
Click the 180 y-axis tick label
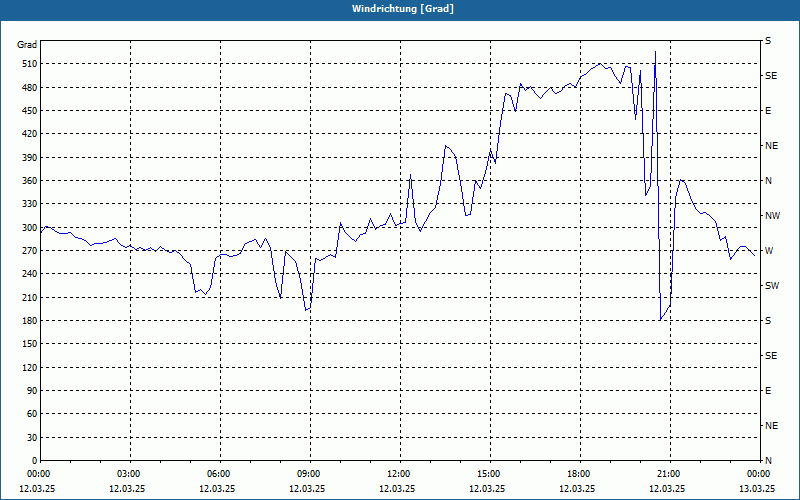tap(31, 320)
